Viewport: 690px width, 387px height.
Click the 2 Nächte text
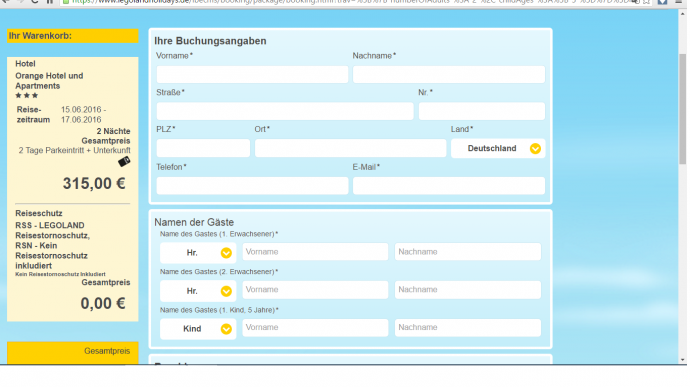(x=114, y=131)
